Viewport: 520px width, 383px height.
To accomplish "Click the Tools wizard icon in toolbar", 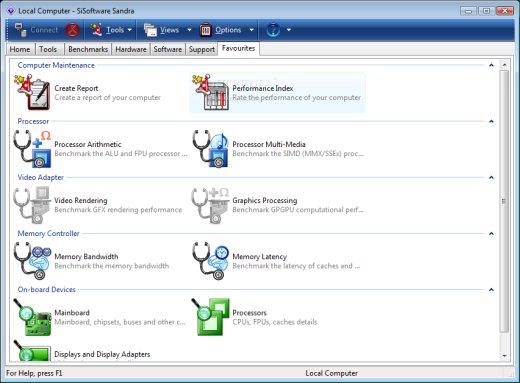I will (96, 30).
